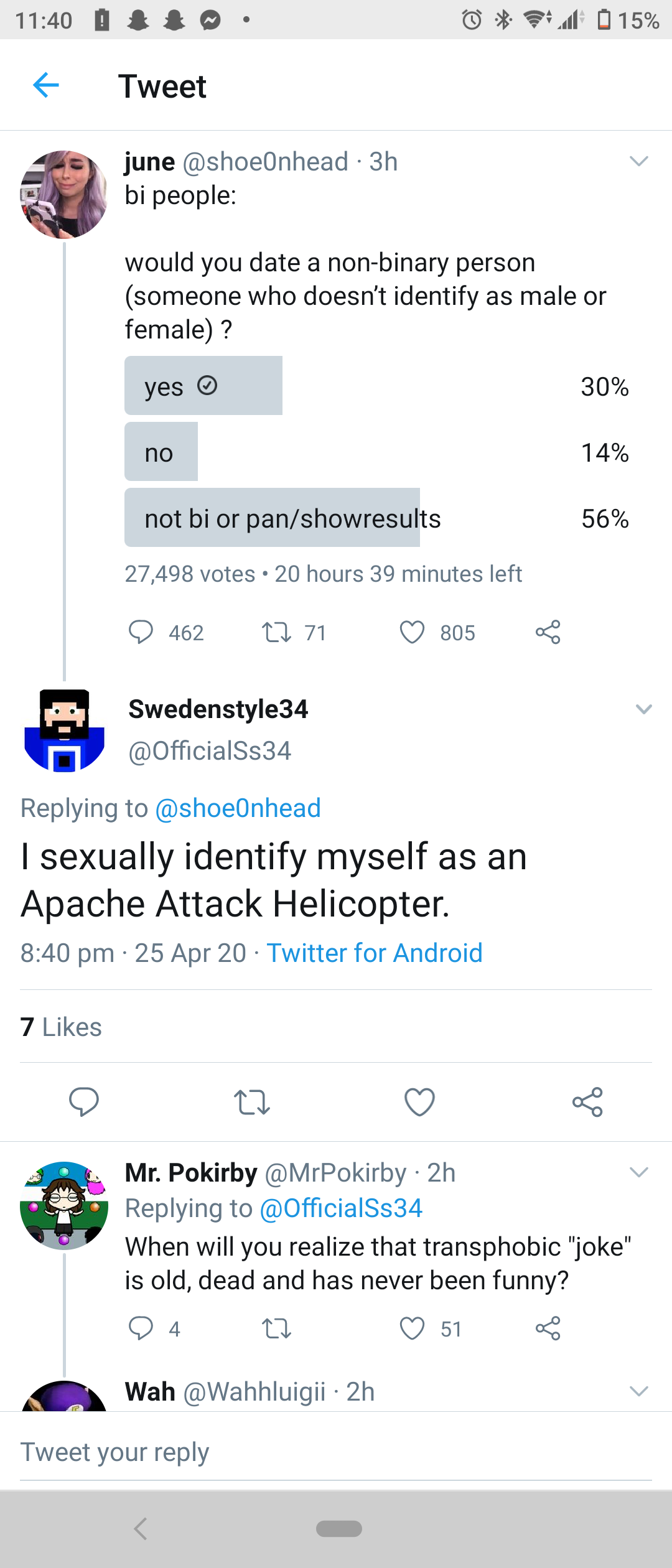This screenshot has width=672, height=1568.
Task: View the 7 Likes list
Action: pos(61,1027)
